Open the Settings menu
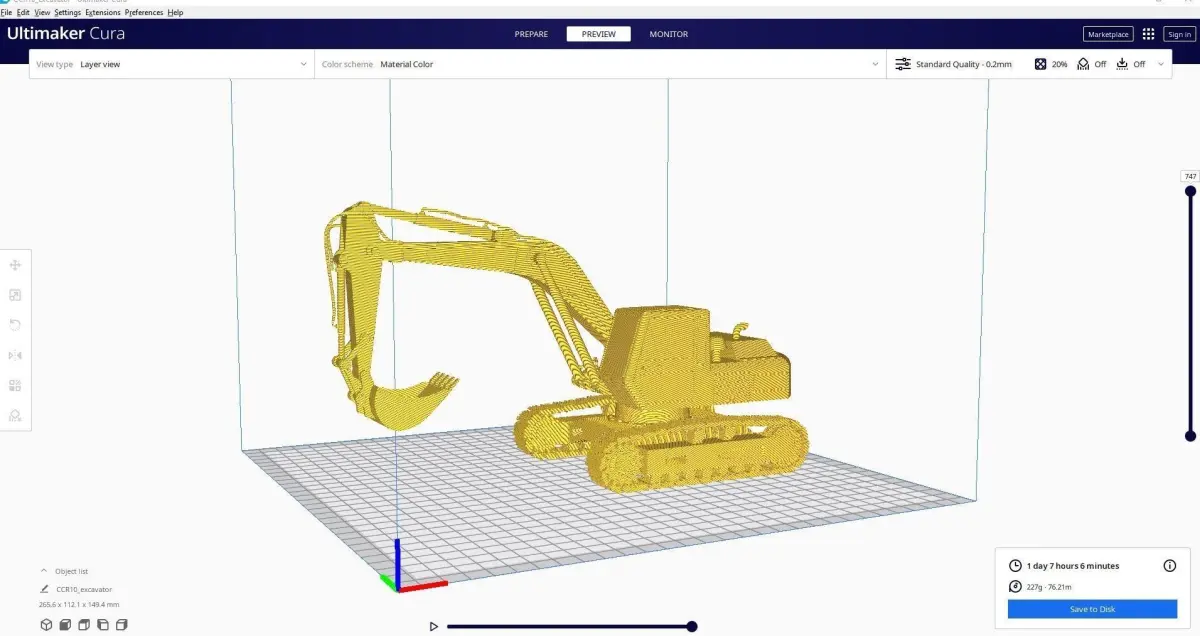The image size is (1200, 636). pyautogui.click(x=68, y=13)
